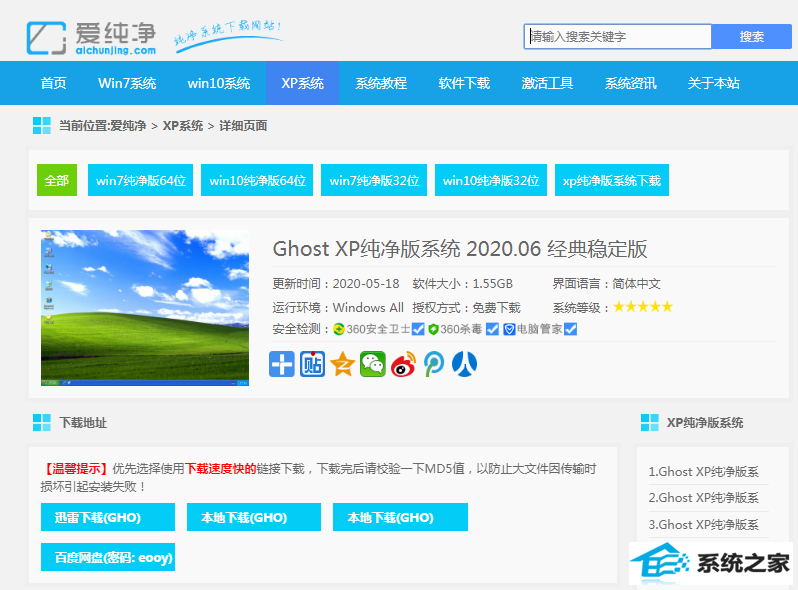
Task: Click the blue plus more-sharing icon
Action: pos(282,364)
